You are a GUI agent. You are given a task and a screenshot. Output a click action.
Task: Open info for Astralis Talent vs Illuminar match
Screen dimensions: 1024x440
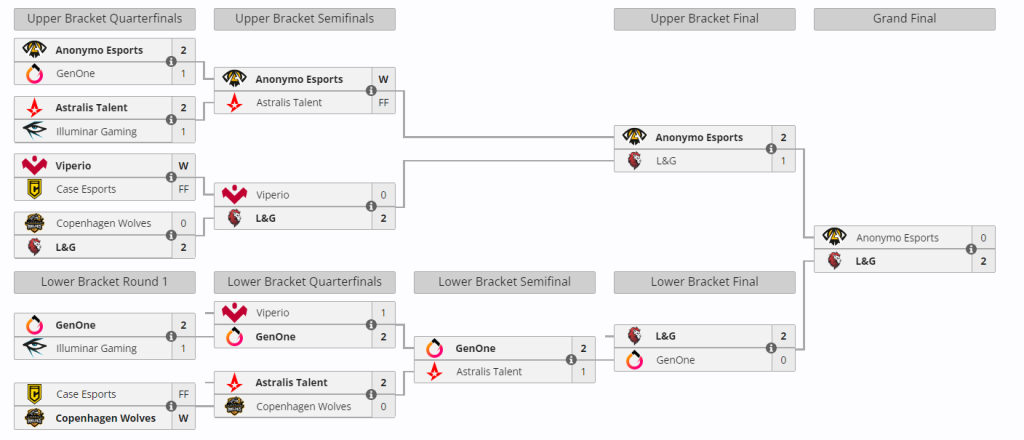point(171,120)
